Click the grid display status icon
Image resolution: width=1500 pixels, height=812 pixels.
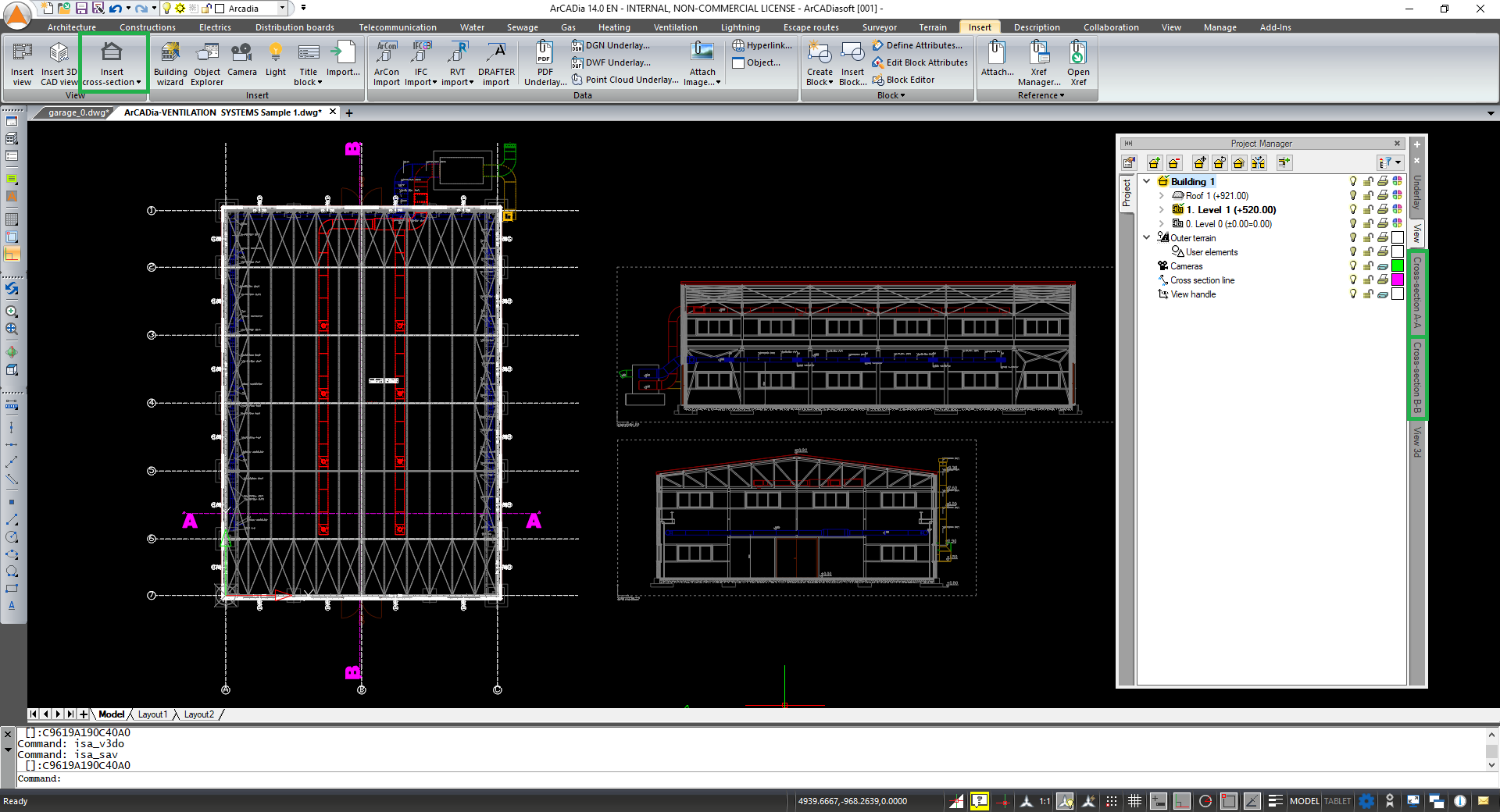1134,801
